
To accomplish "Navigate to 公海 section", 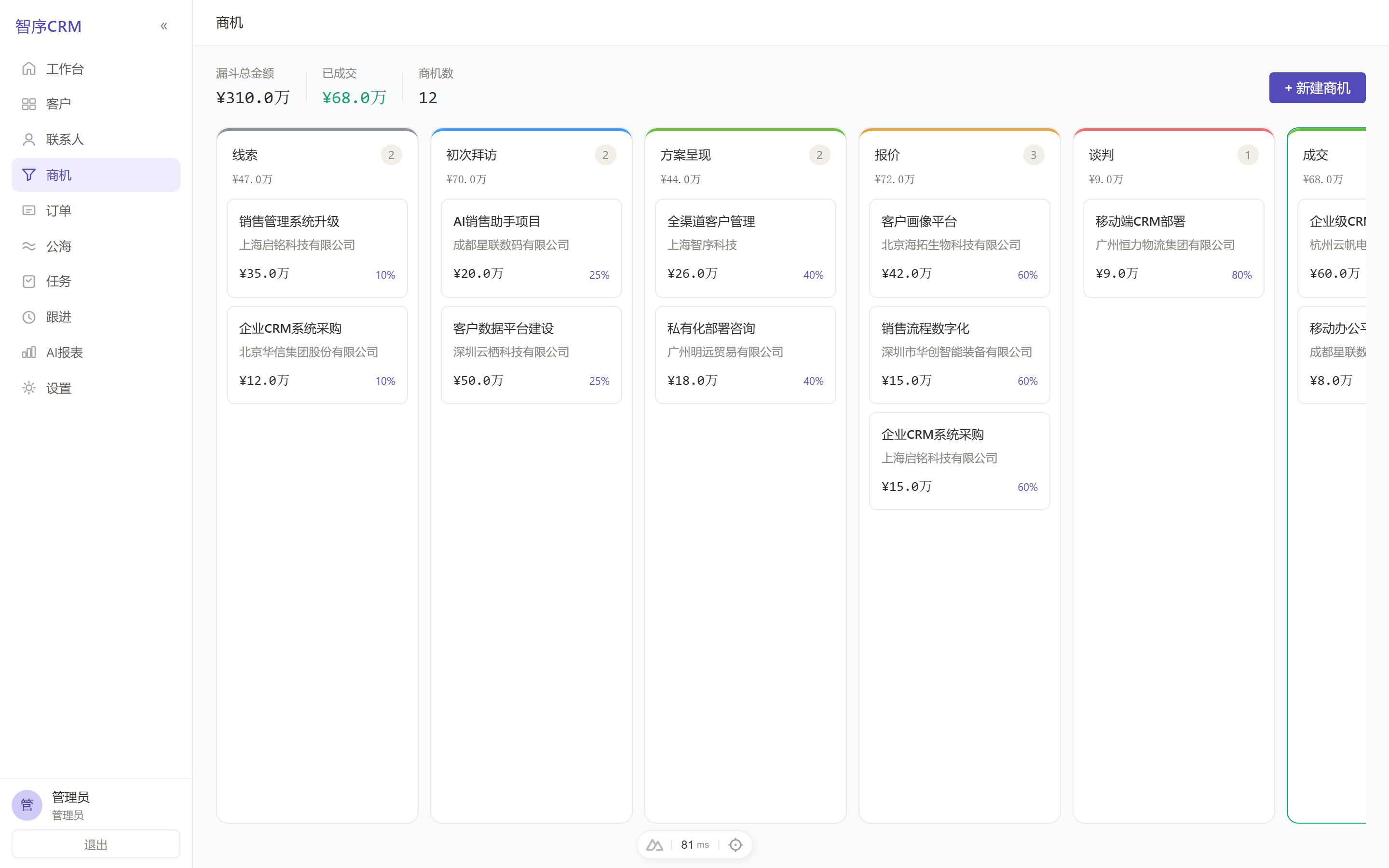I will (x=96, y=246).
